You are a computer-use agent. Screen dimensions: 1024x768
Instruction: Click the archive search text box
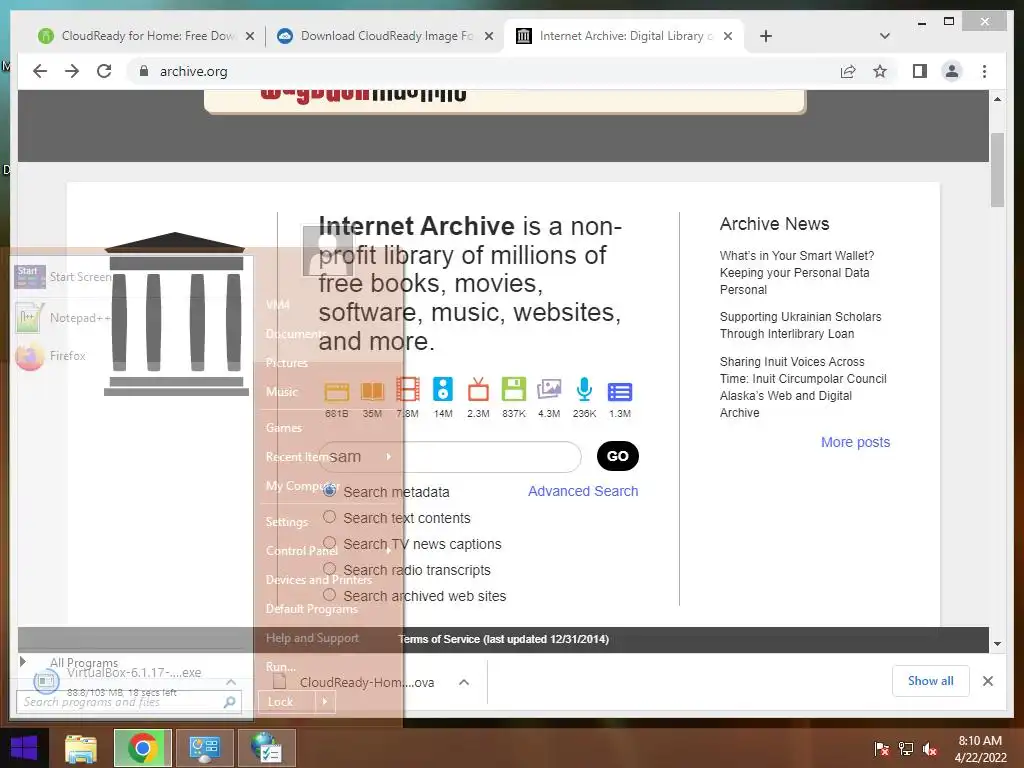point(452,456)
